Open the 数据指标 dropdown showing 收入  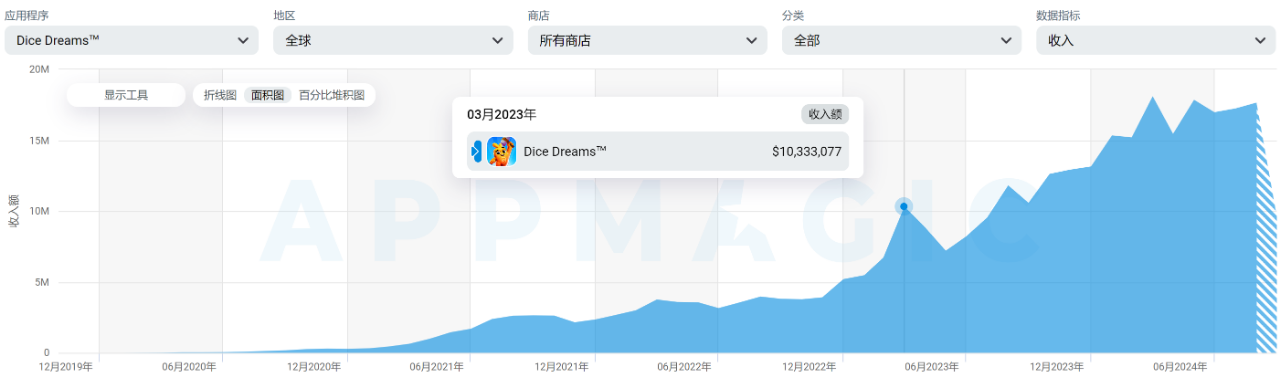(x=1156, y=40)
